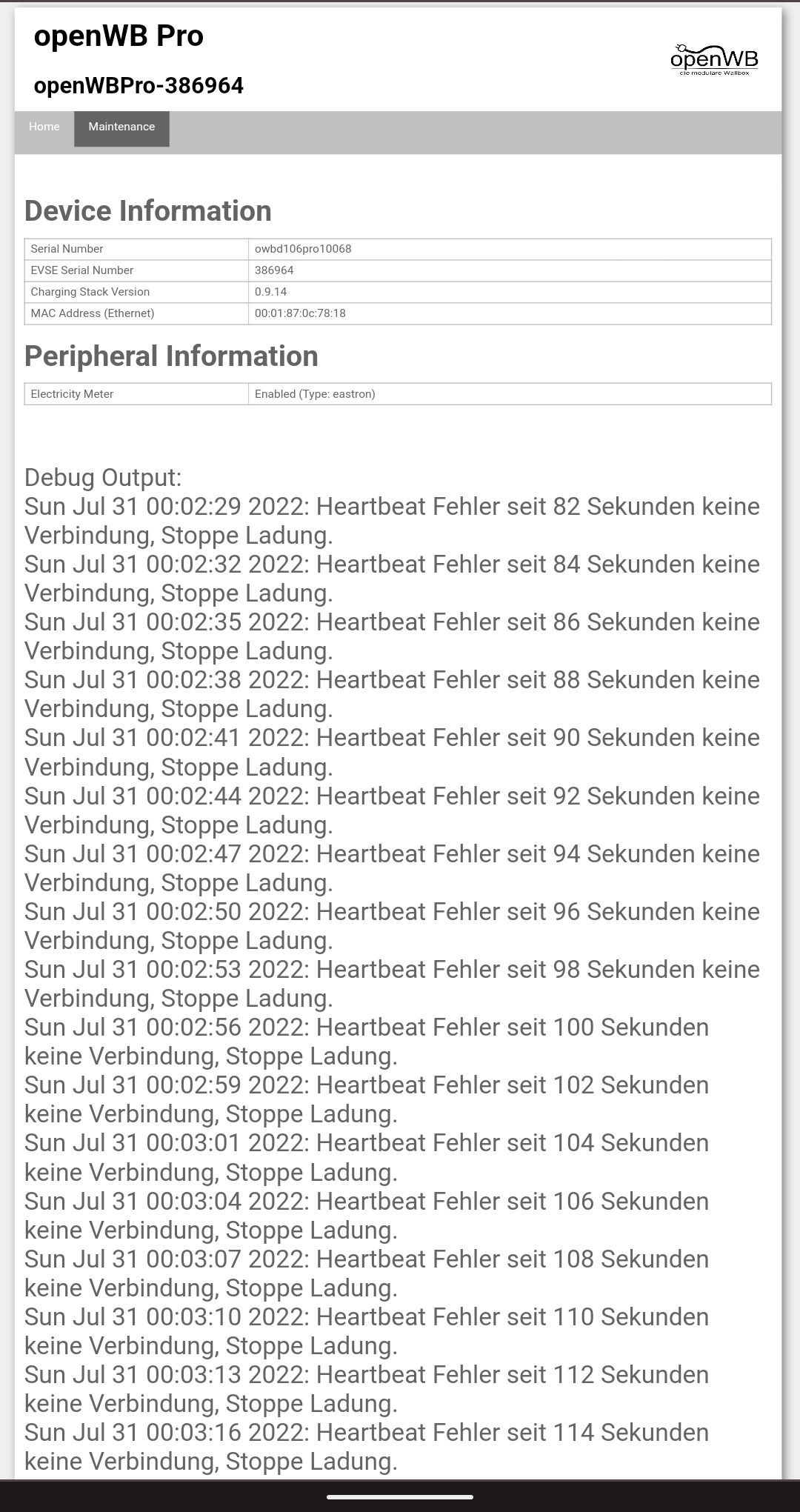800x1512 pixels.
Task: Click the openWB Pro page title
Action: (x=119, y=36)
